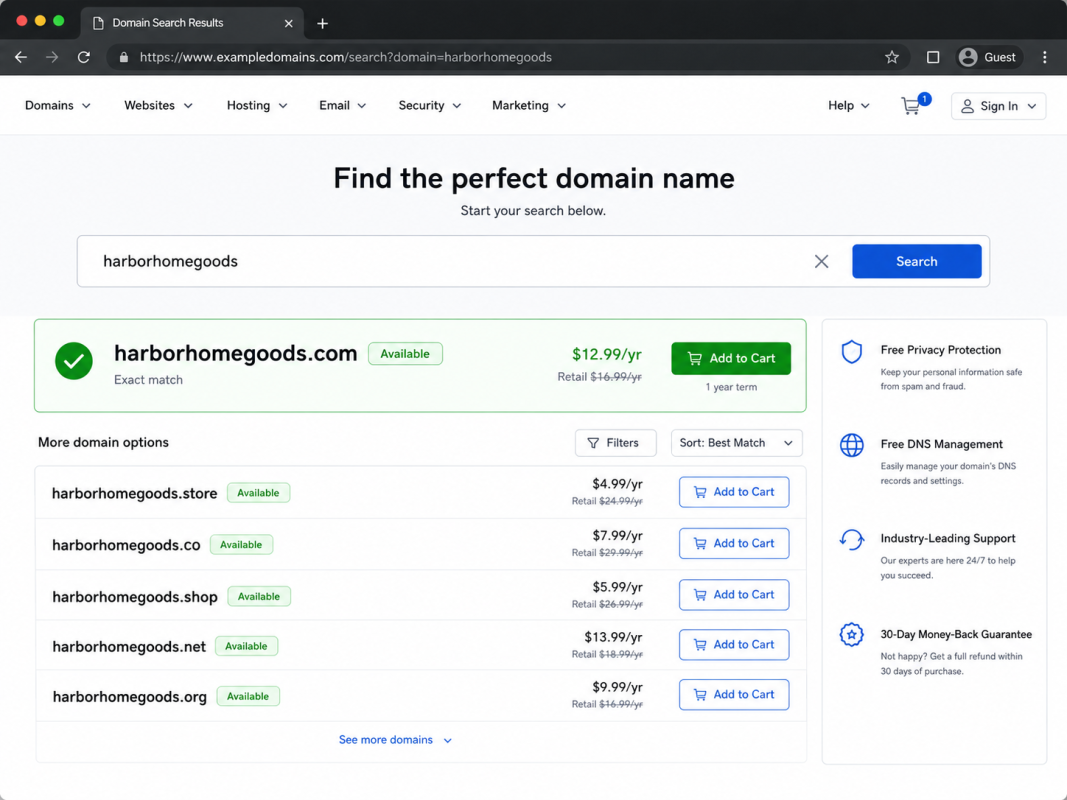1067x800 pixels.
Task: Click the $12.99/yr price text
Action: 606,354
